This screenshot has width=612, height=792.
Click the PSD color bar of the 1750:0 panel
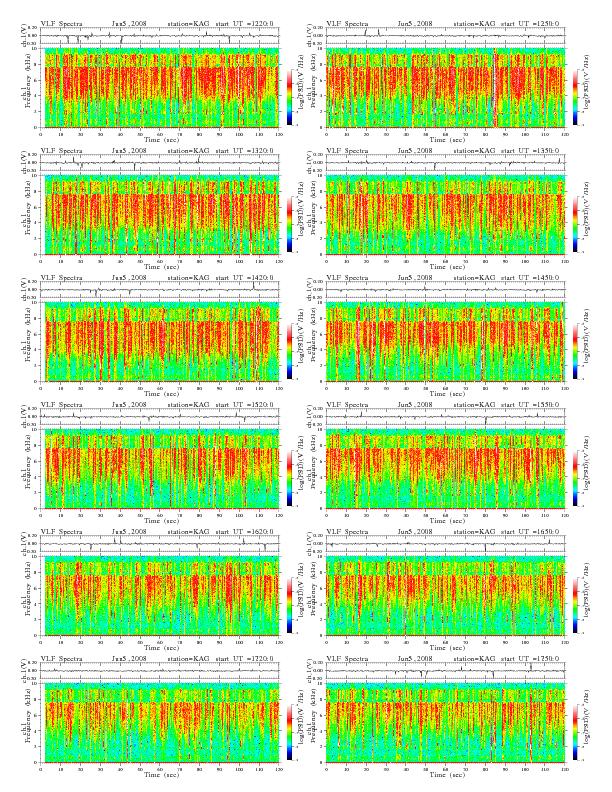click(575, 732)
